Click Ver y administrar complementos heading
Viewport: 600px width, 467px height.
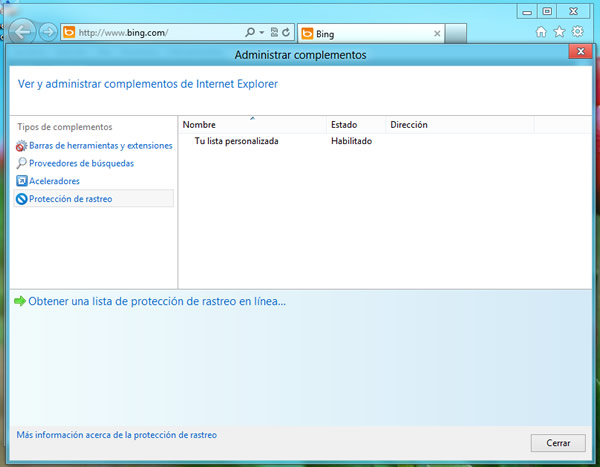click(148, 84)
